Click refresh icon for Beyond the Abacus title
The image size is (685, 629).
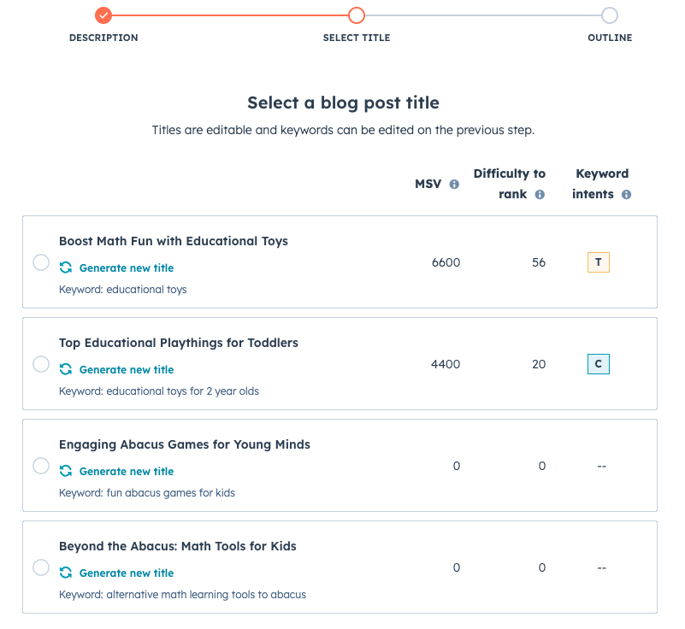(x=66, y=573)
